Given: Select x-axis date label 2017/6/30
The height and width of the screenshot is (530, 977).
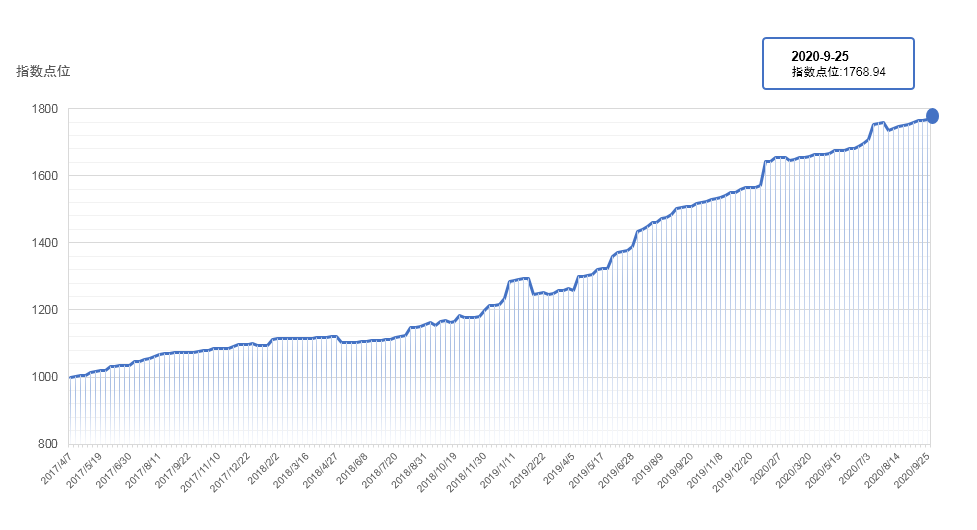Looking at the screenshot, I should pyautogui.click(x=113, y=470).
